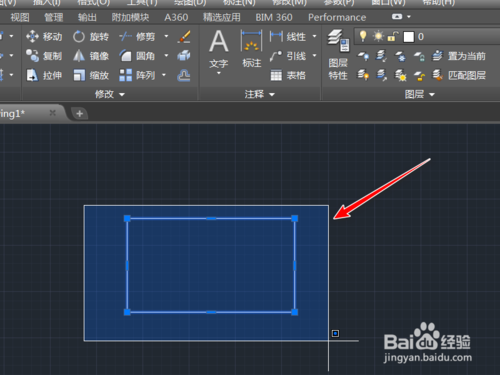Open the Performance ribbon tab
The height and width of the screenshot is (375, 500).
(337, 17)
